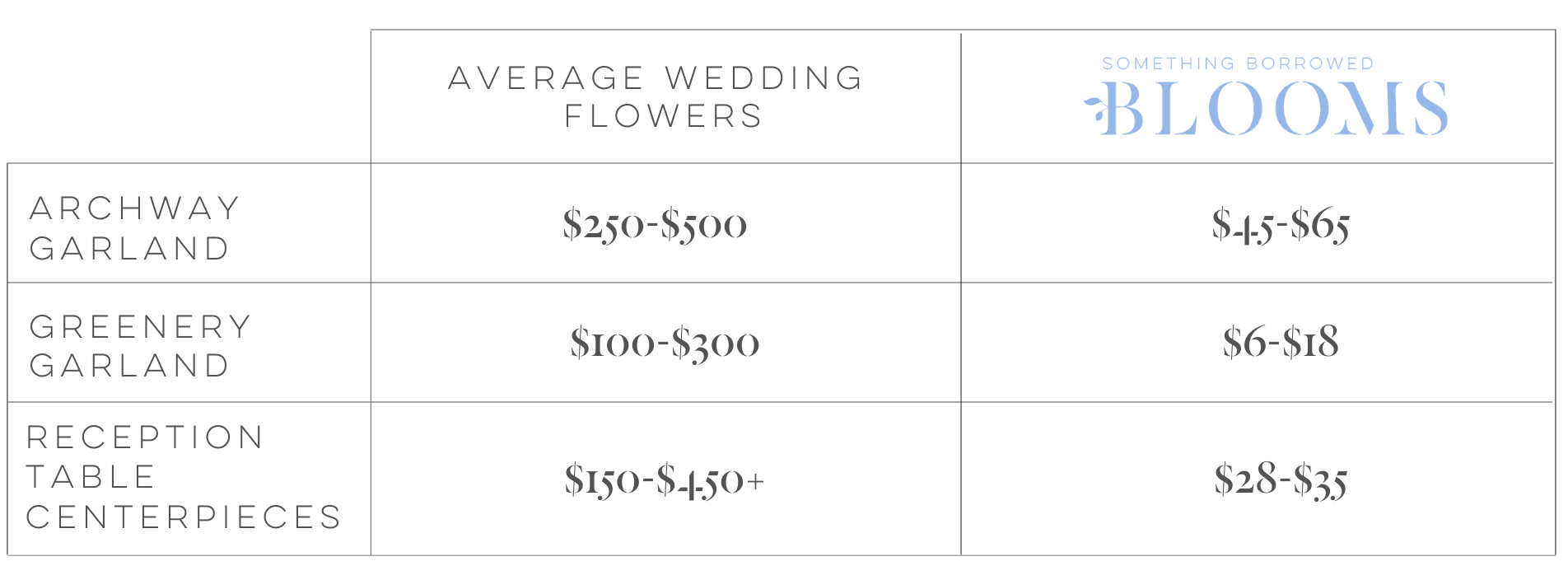
Task: Click the SOMETHING BORROWED small text
Action: (x=1239, y=63)
